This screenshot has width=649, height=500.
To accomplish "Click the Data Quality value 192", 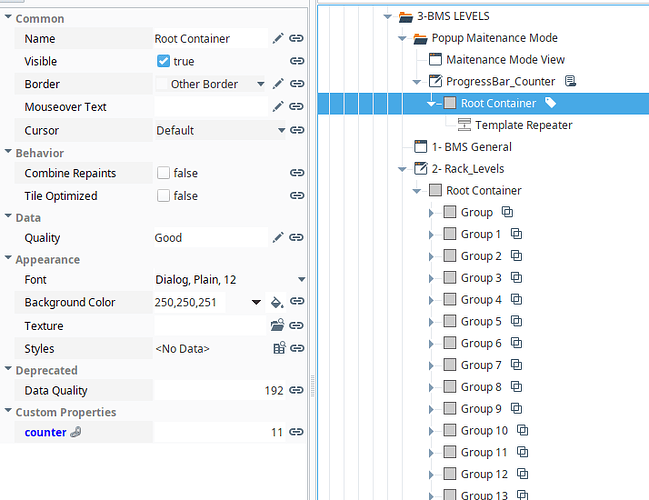I will (x=274, y=391).
